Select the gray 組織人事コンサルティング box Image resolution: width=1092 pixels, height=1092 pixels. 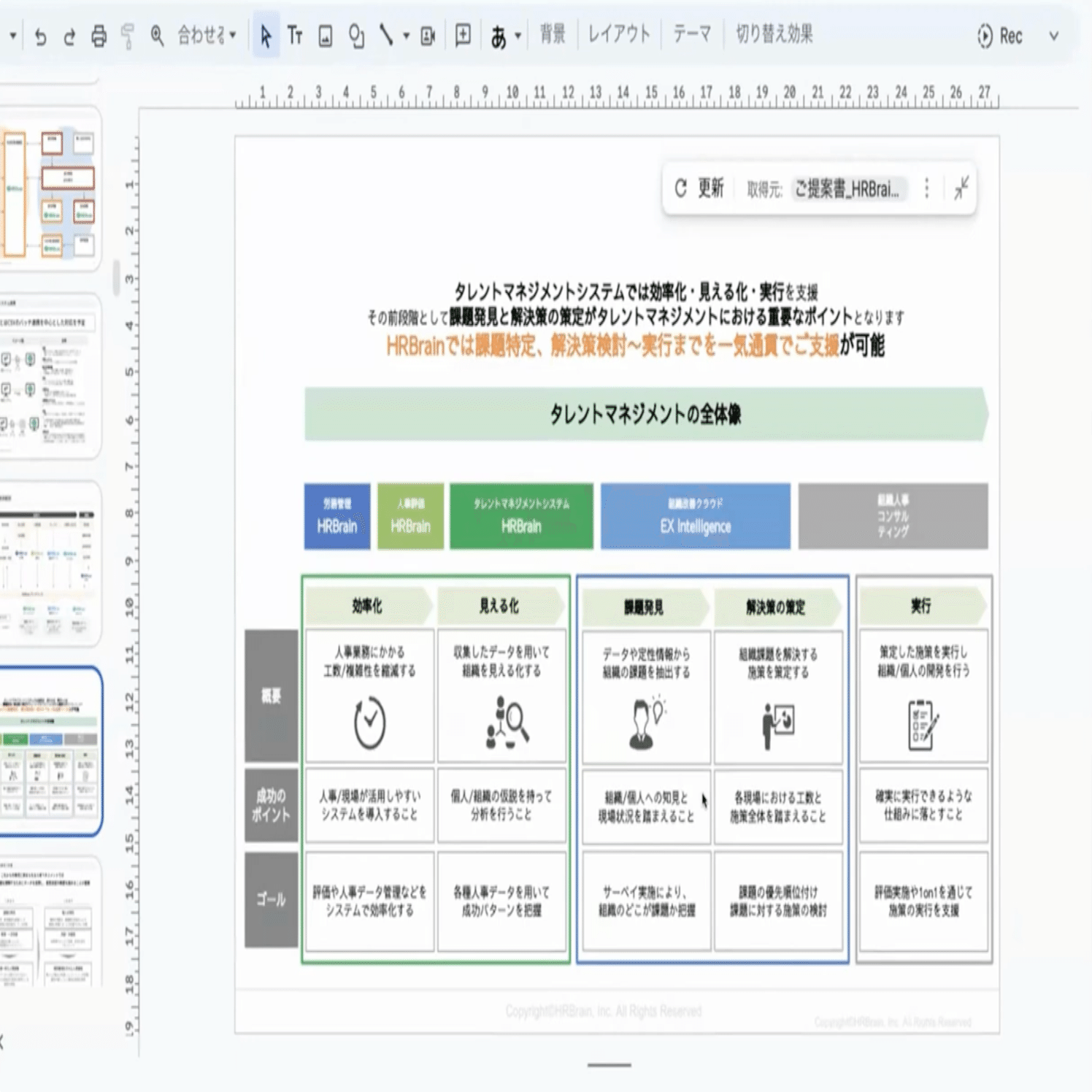(x=893, y=516)
